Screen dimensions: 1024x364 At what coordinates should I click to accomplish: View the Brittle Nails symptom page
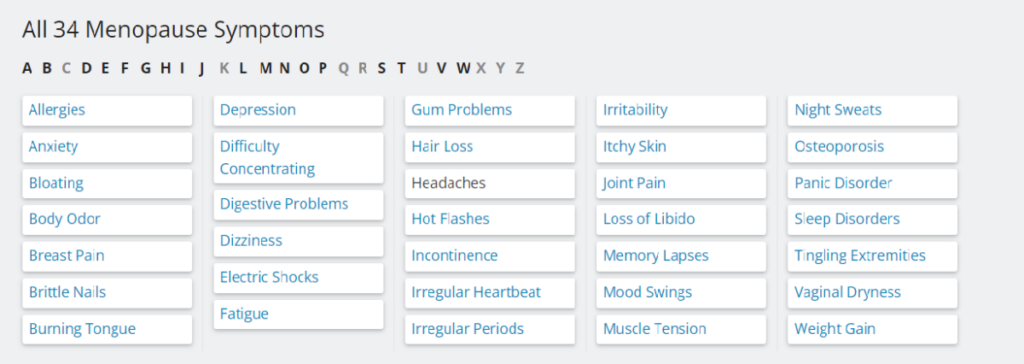pos(107,292)
